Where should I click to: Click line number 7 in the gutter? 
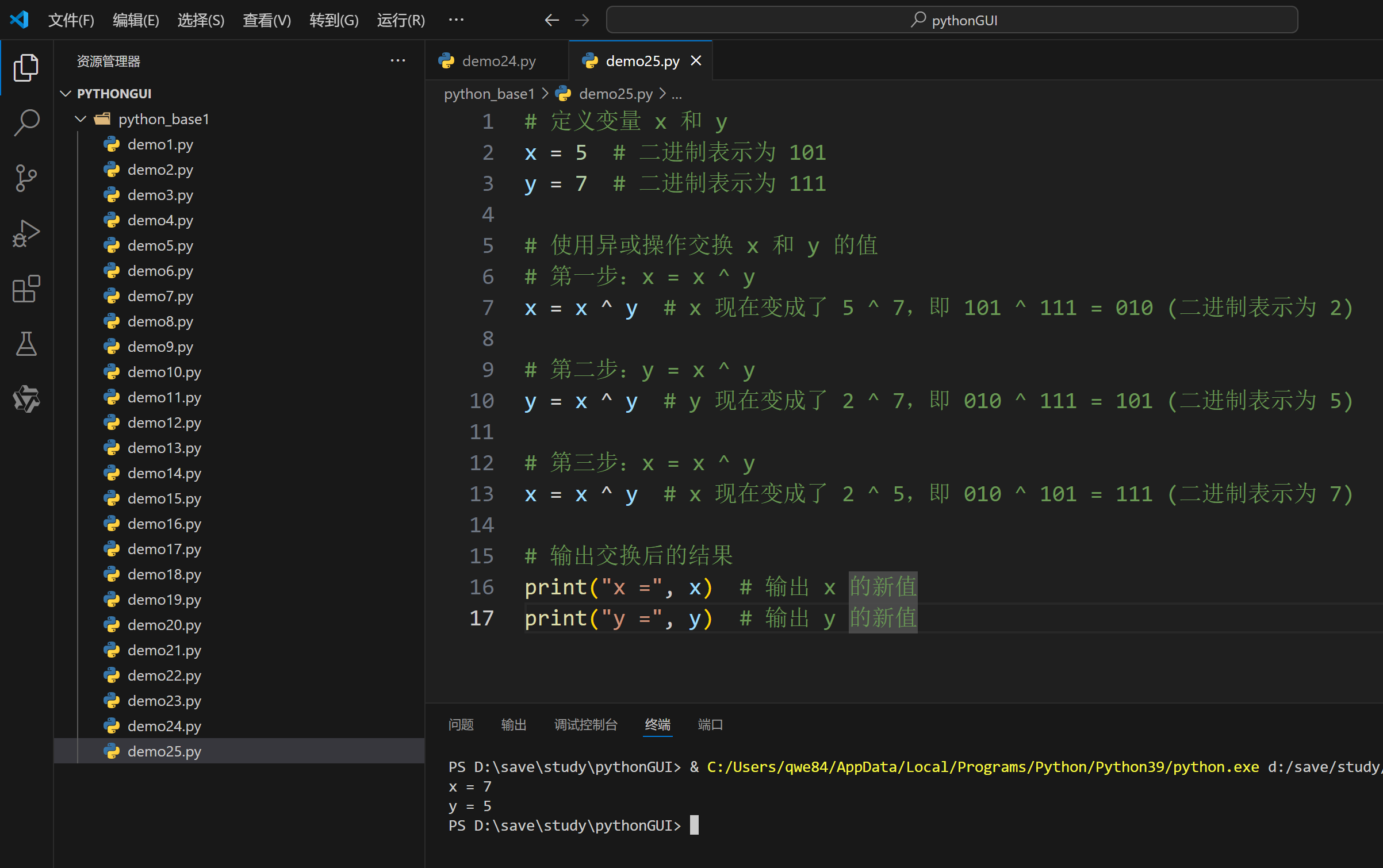click(x=488, y=308)
